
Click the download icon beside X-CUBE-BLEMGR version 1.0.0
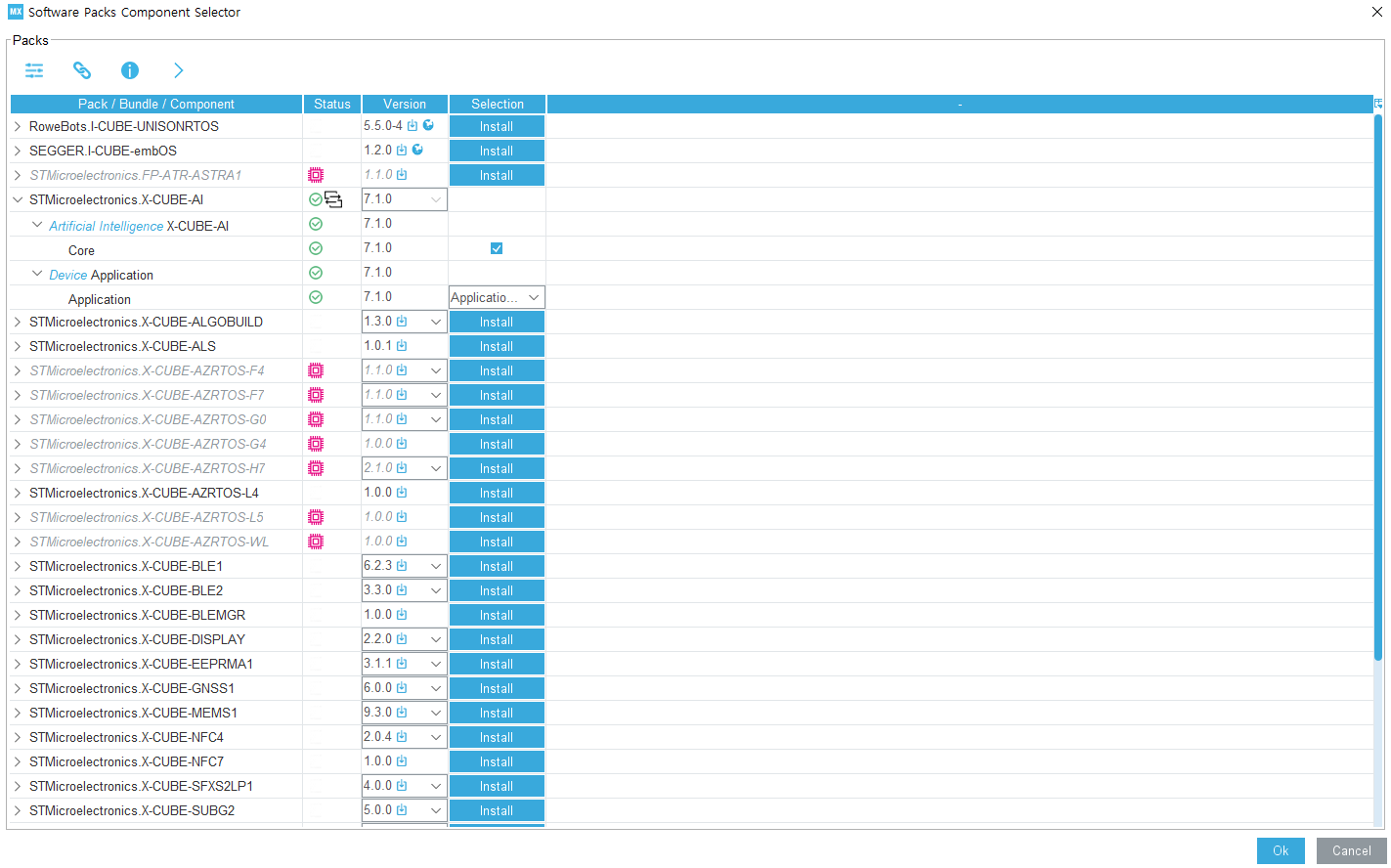(402, 614)
